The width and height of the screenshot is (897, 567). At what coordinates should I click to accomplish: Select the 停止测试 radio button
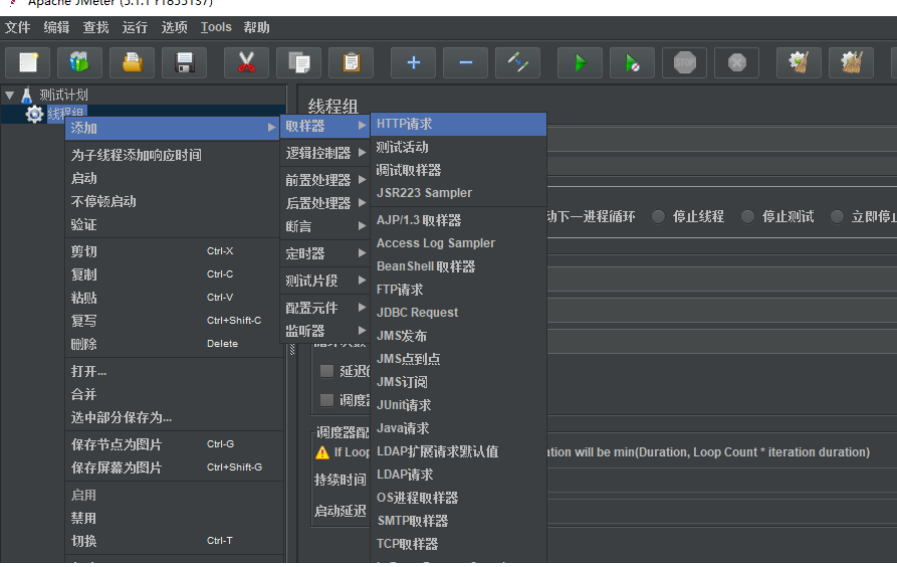tap(748, 216)
